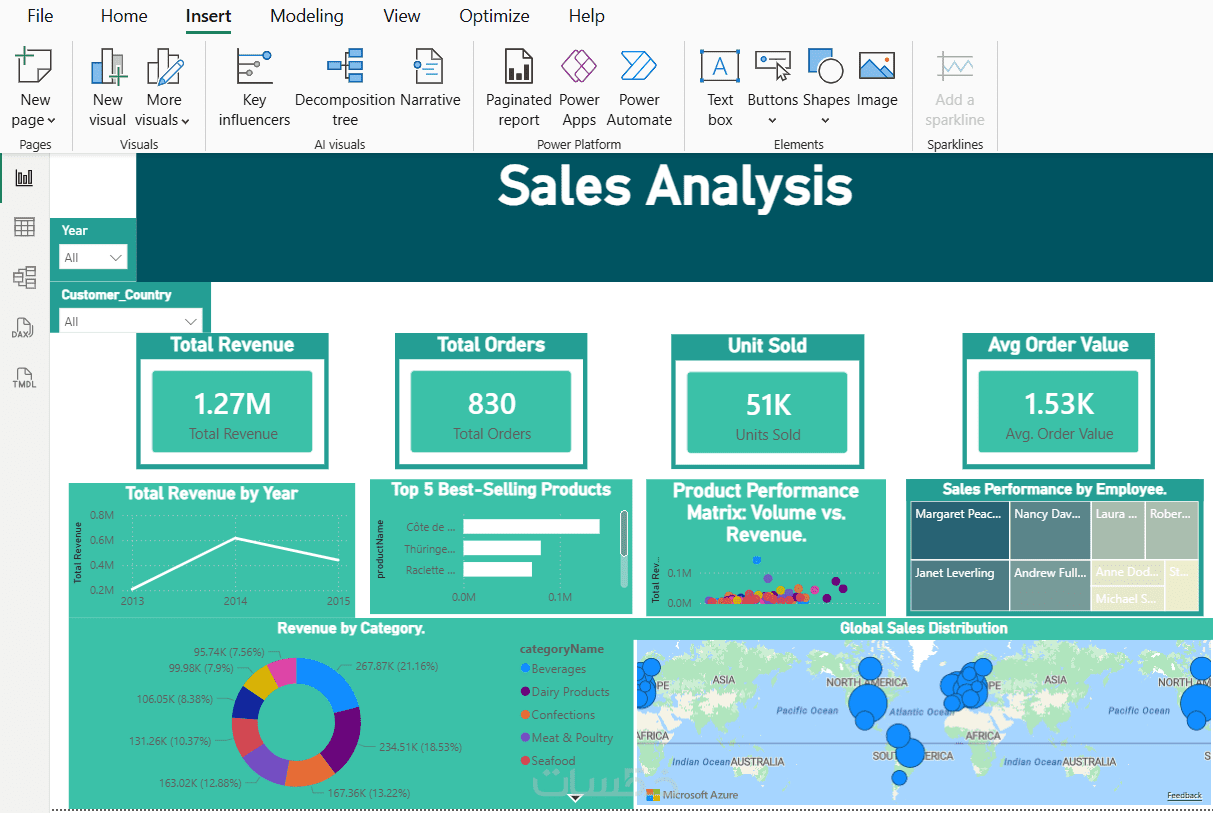This screenshot has height=813, width=1213.
Task: Open the Buttons element menu
Action: [x=773, y=88]
